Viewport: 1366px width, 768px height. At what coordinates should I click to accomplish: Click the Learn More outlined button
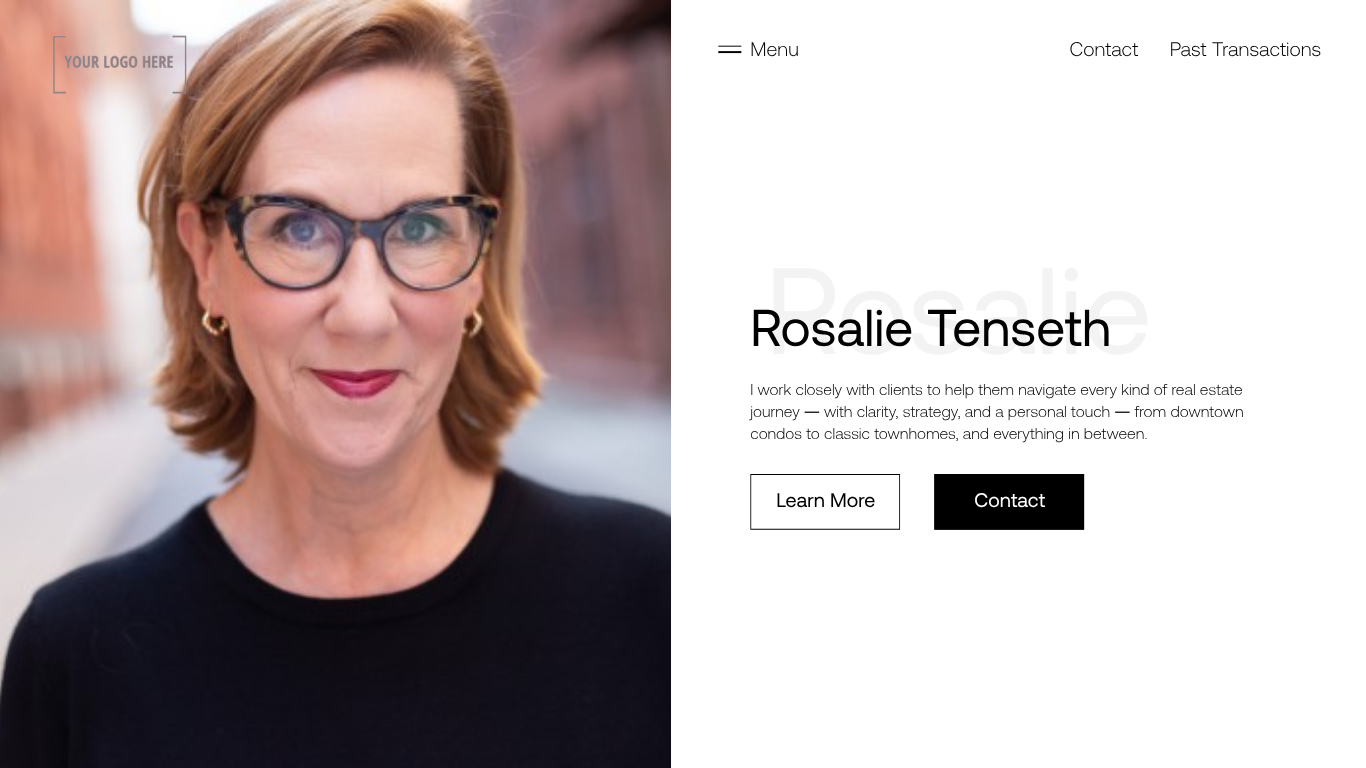pyautogui.click(x=825, y=501)
